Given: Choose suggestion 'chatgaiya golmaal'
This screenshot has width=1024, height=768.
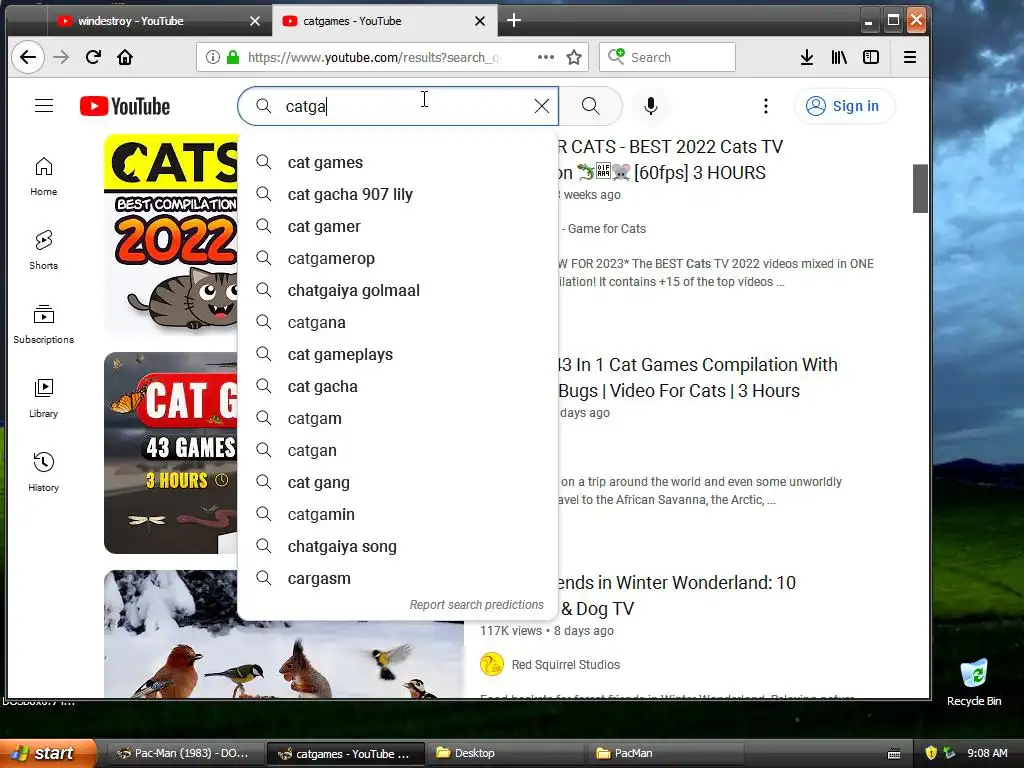Looking at the screenshot, I should [398, 291].
